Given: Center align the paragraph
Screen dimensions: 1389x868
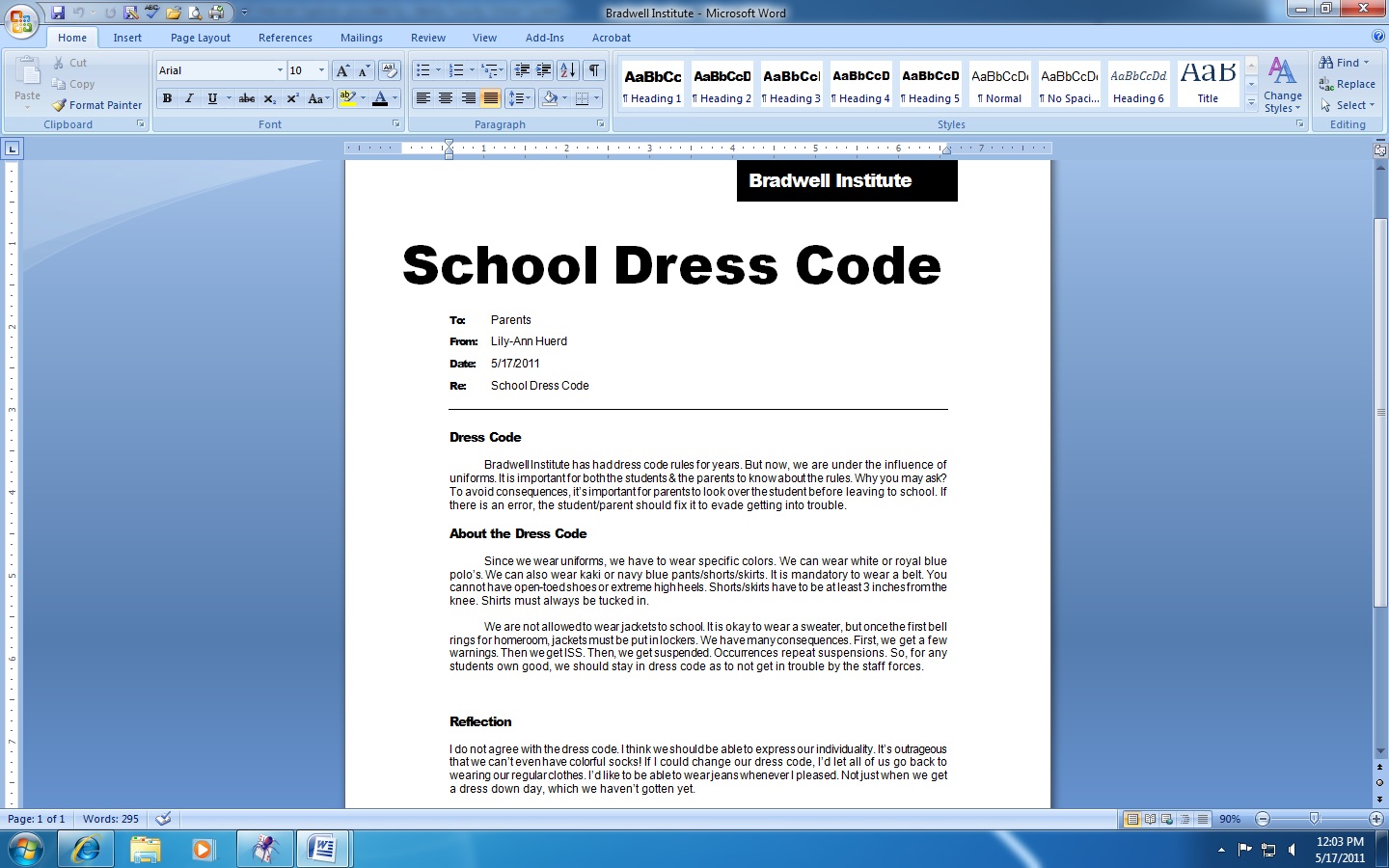Looking at the screenshot, I should (x=445, y=98).
